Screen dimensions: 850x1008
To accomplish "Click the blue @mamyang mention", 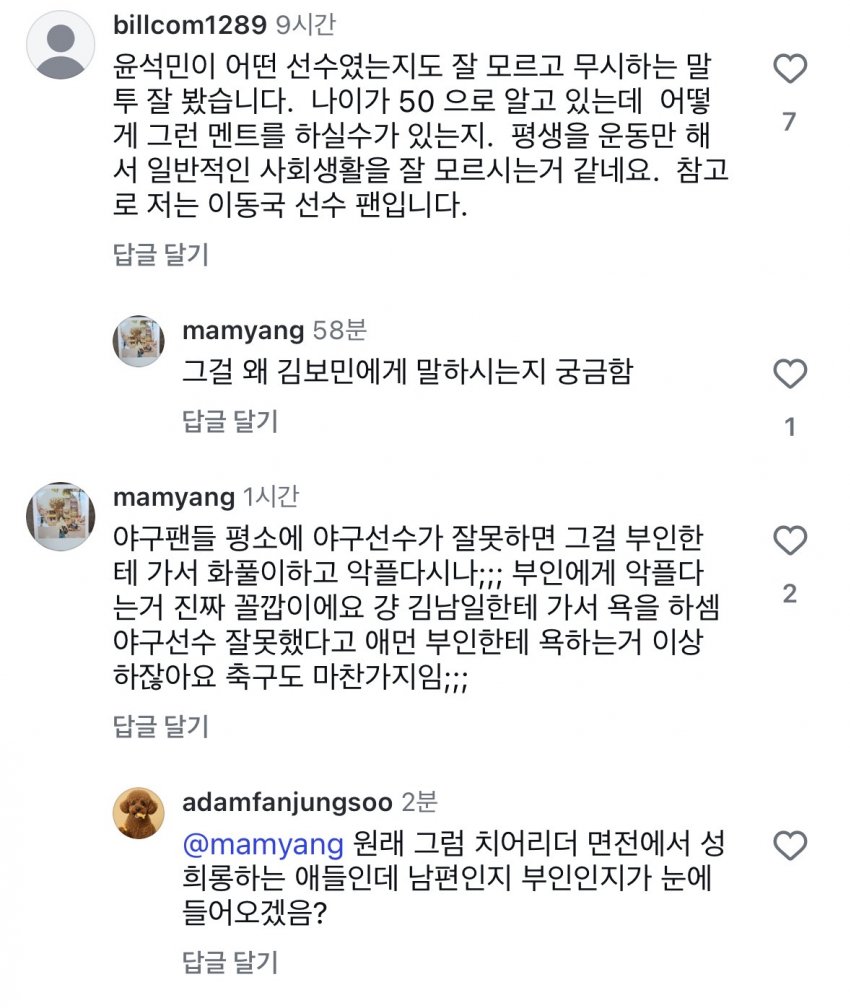I will coord(264,844).
